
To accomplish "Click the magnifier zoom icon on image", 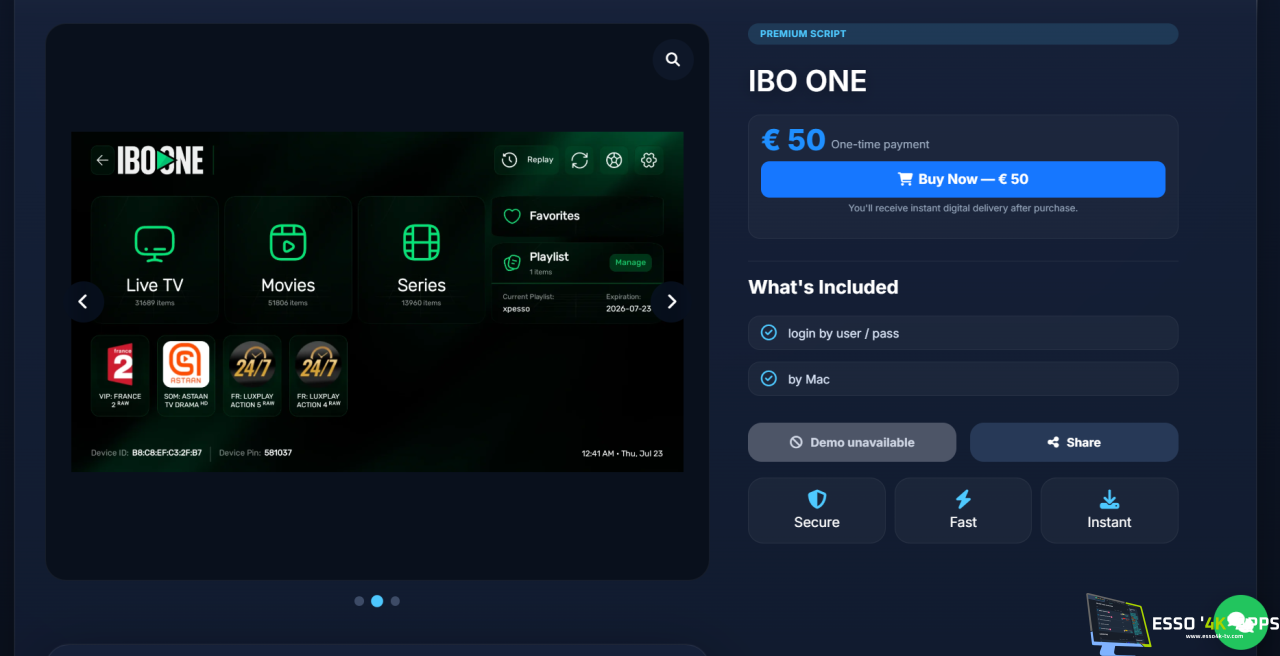I will 673,60.
